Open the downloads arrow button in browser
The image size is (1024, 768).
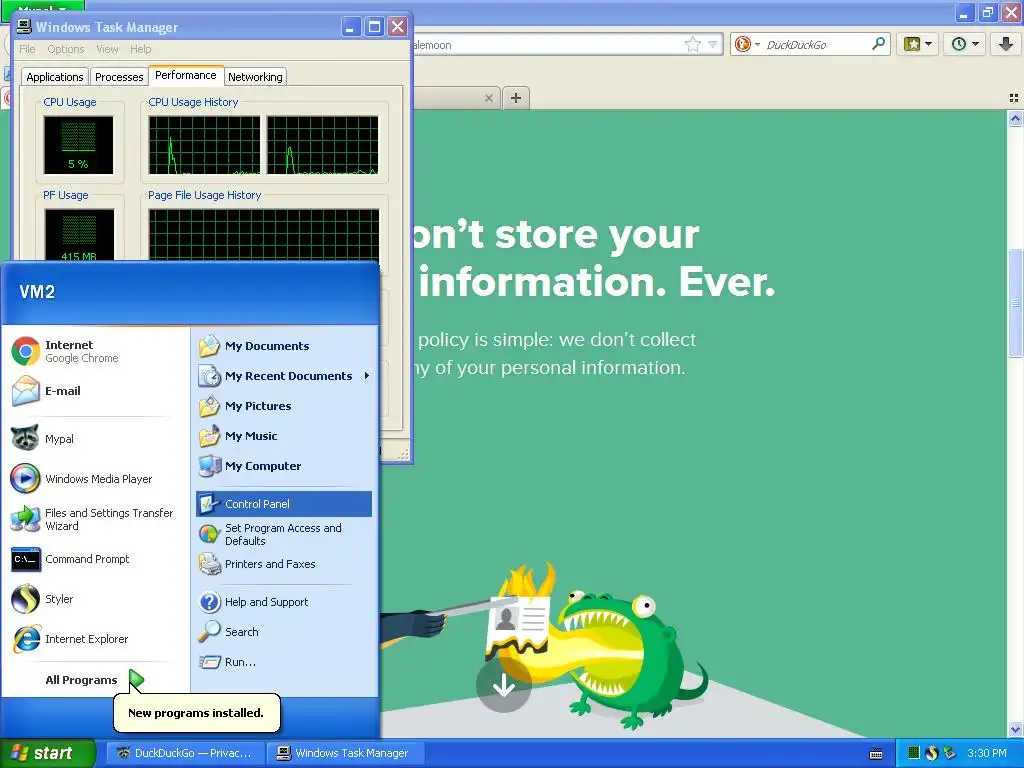coord(1006,44)
